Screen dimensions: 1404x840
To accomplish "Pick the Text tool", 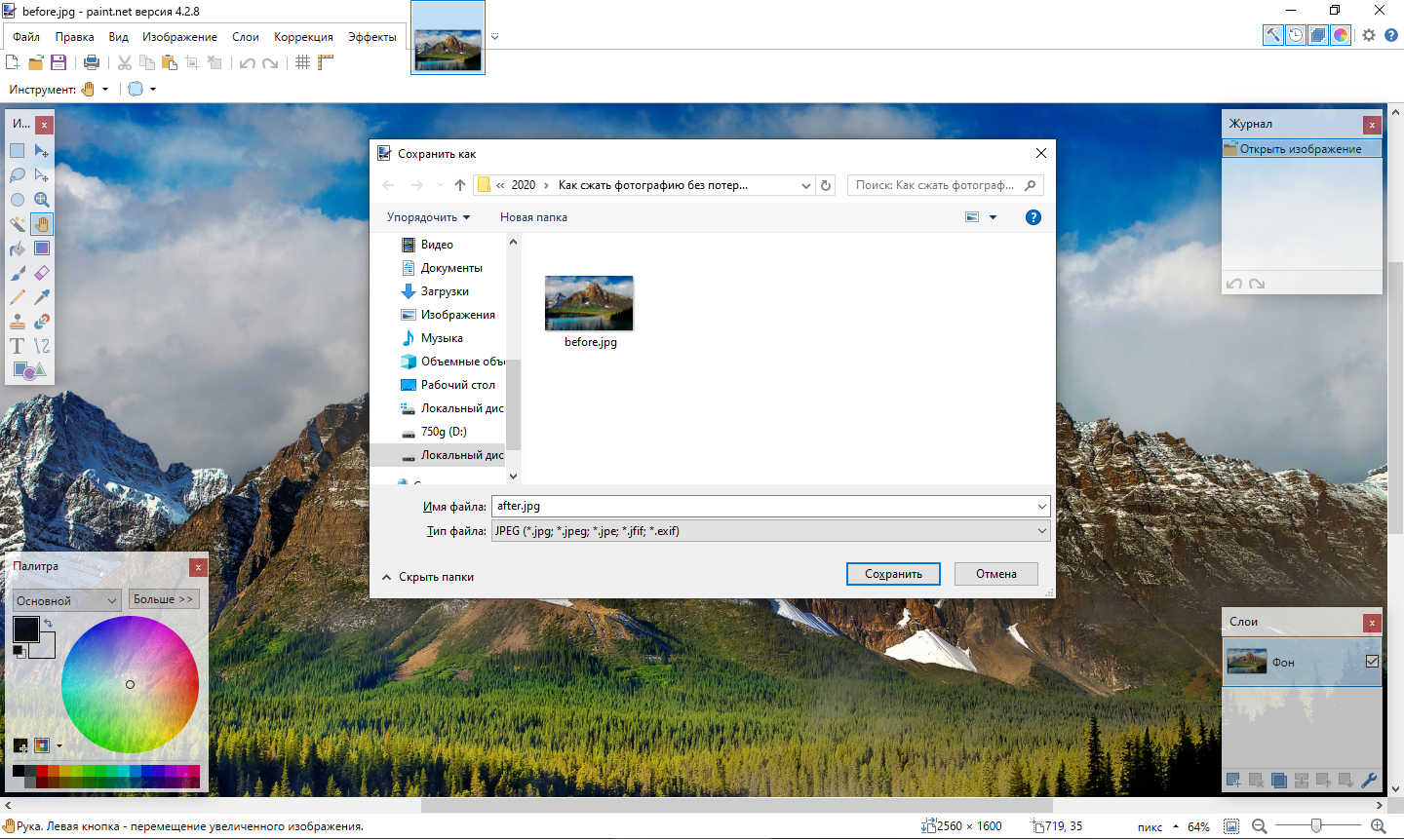I will 18,346.
